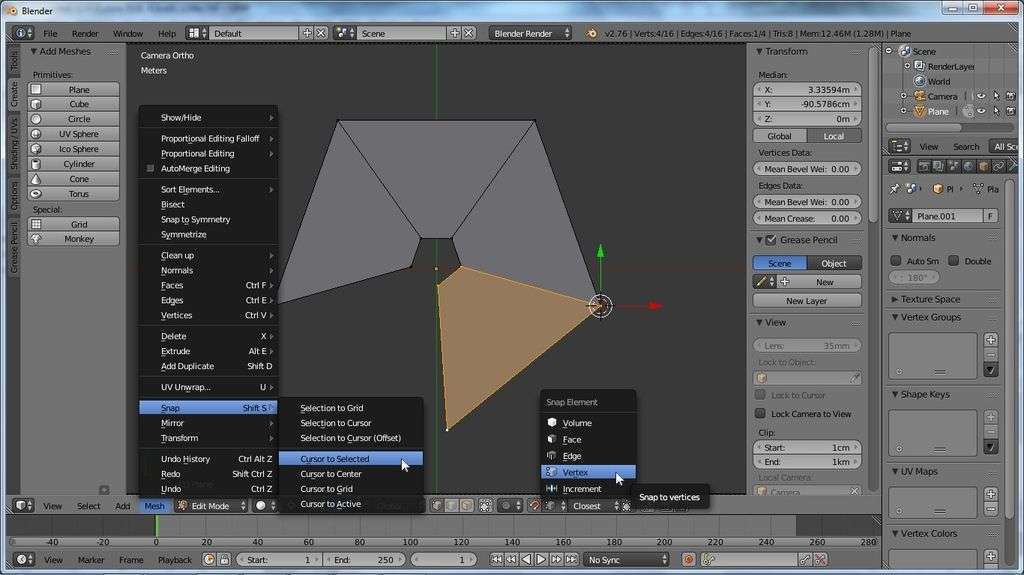
Task: Adjust the Mean Crease value slider
Action: (x=806, y=218)
